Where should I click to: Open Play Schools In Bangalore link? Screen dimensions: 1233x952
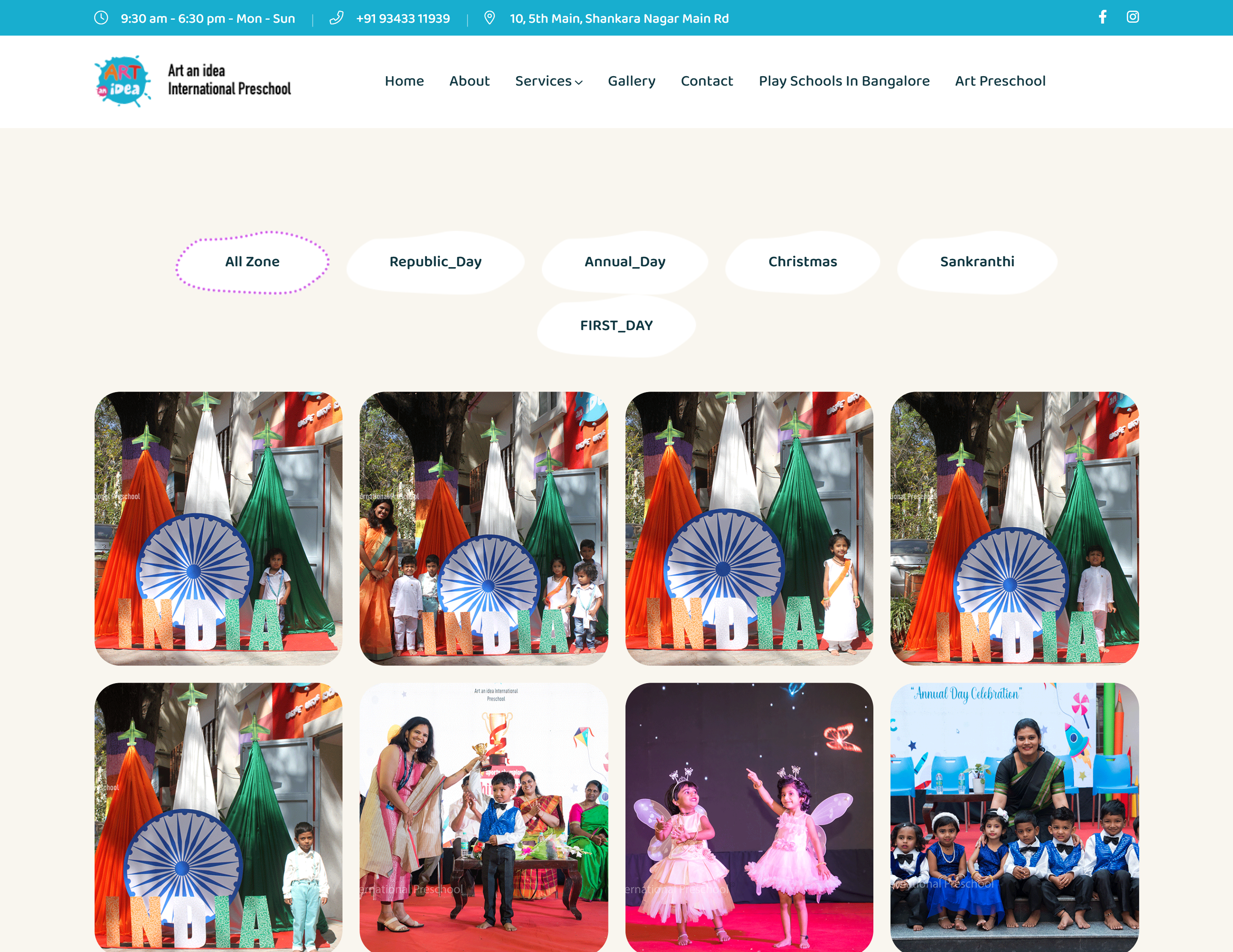click(844, 81)
